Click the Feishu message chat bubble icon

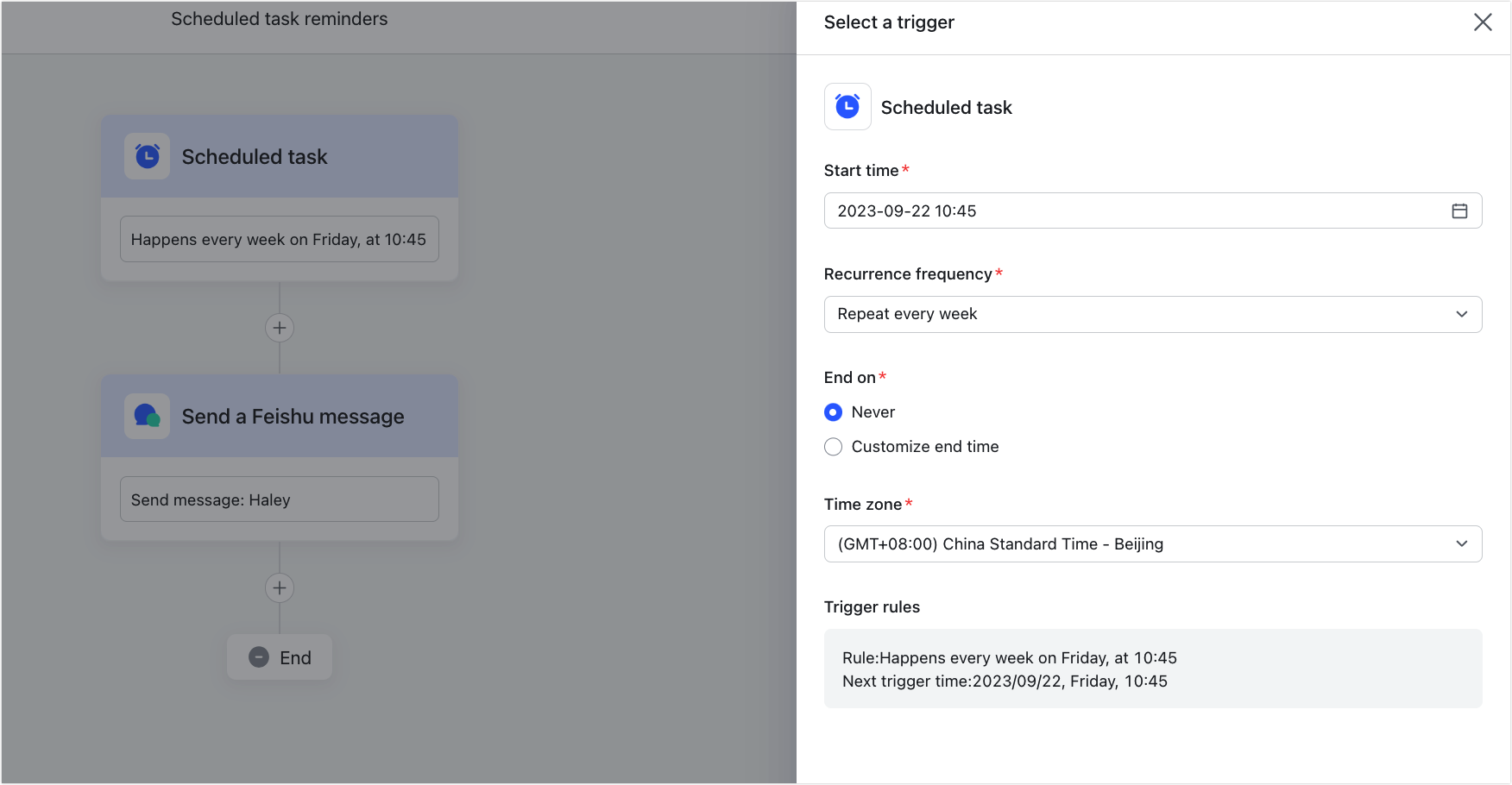click(x=148, y=417)
